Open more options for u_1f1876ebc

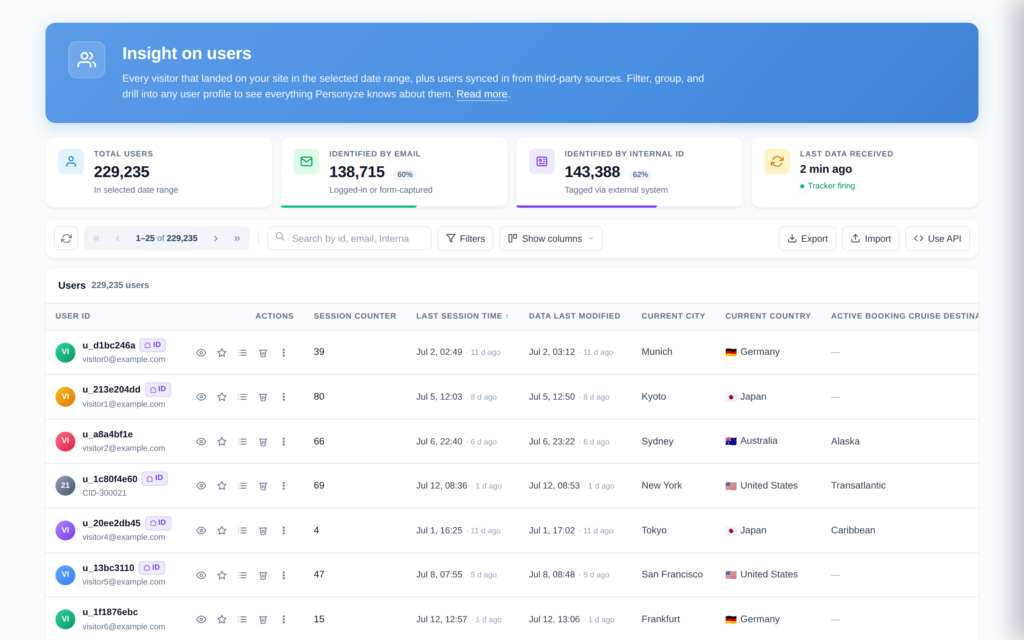point(283,619)
